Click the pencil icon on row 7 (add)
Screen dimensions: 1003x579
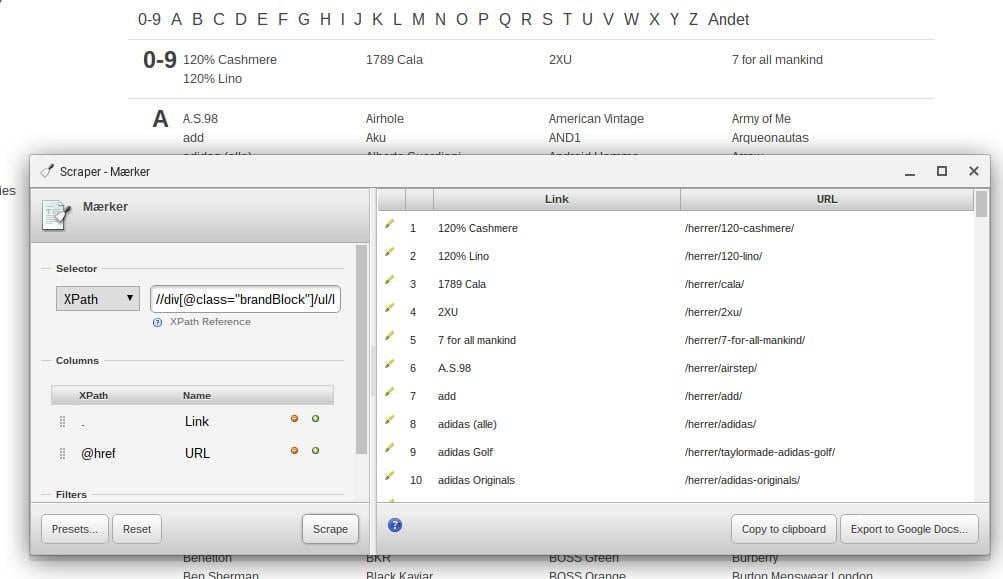tap(390, 392)
